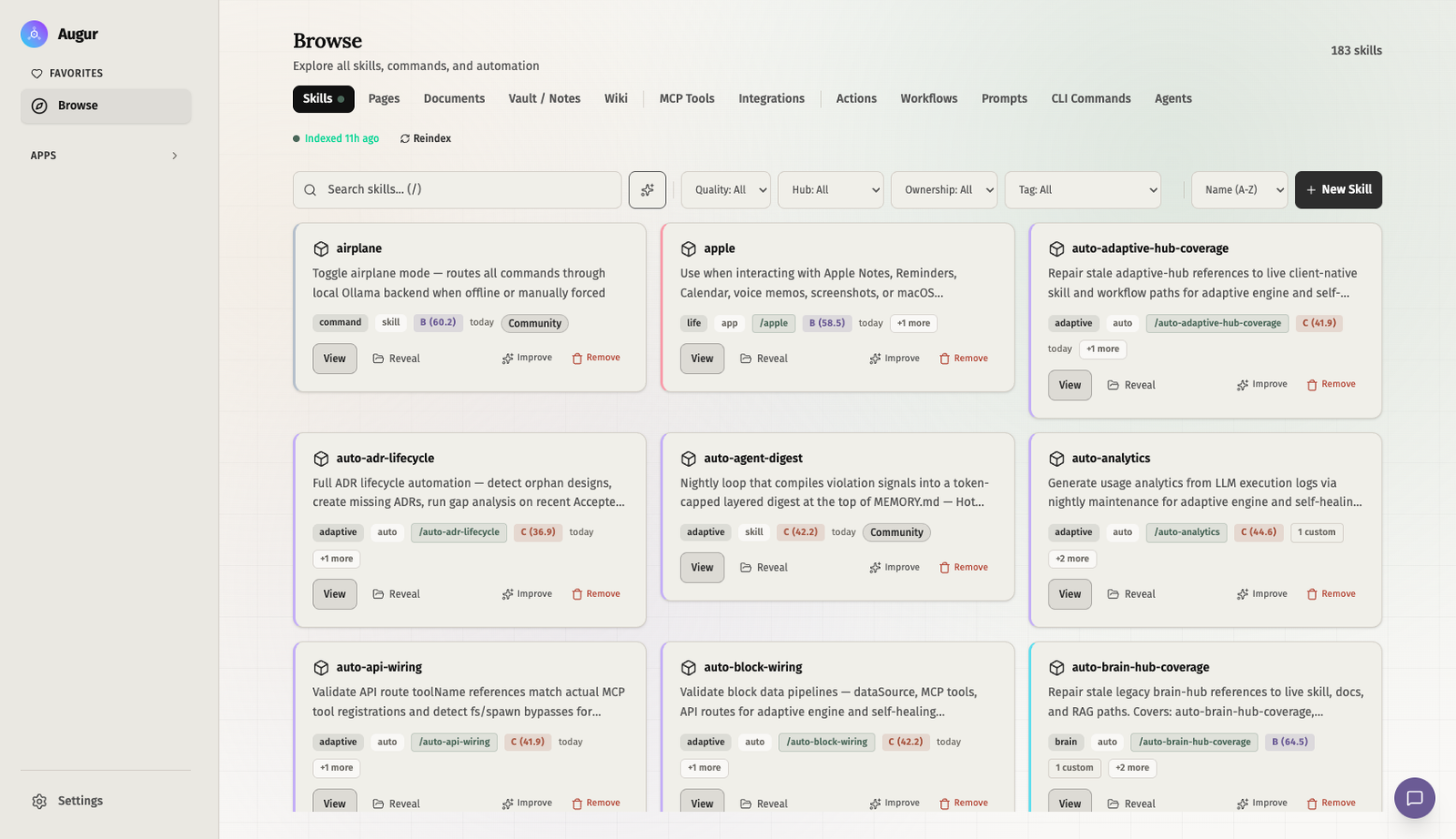1456x839 pixels.
Task: Click the Community badge on airplane card
Action: 535,323
